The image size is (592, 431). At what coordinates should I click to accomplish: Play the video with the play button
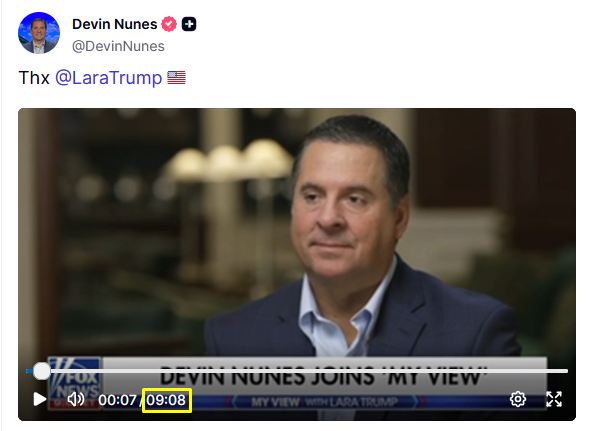point(39,399)
